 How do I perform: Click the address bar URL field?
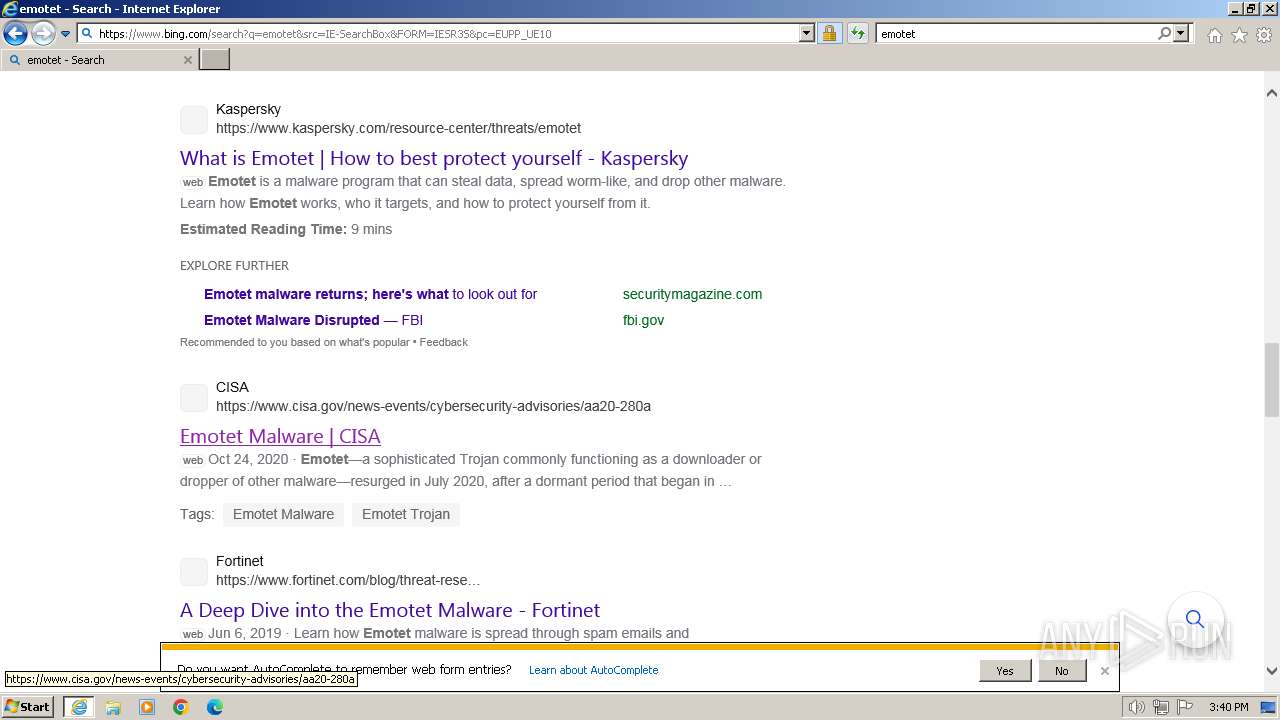pyautogui.click(x=438, y=33)
